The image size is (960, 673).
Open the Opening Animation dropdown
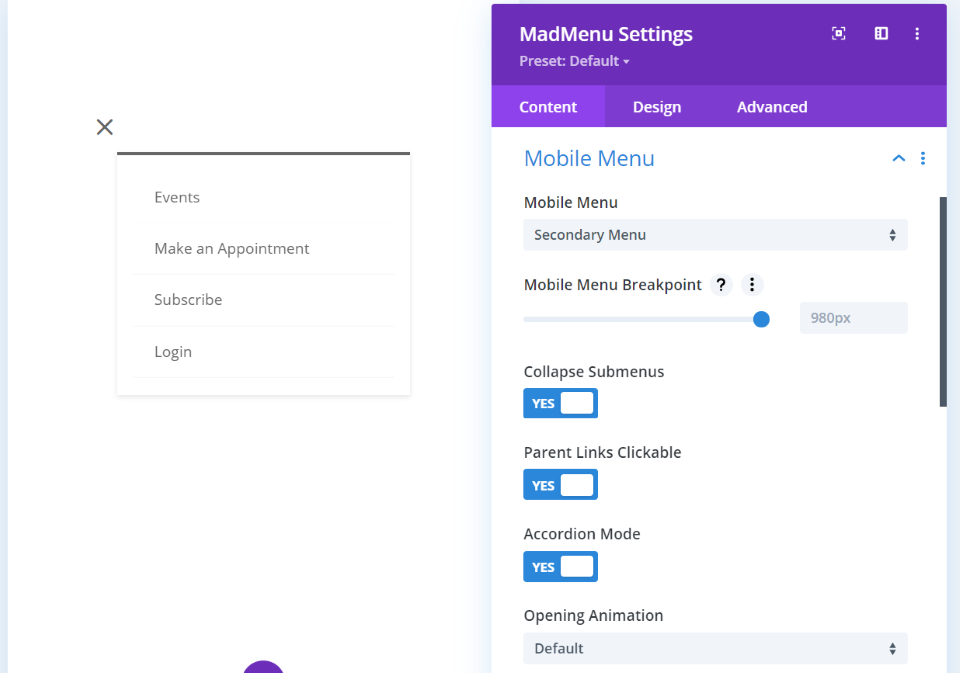coord(715,648)
